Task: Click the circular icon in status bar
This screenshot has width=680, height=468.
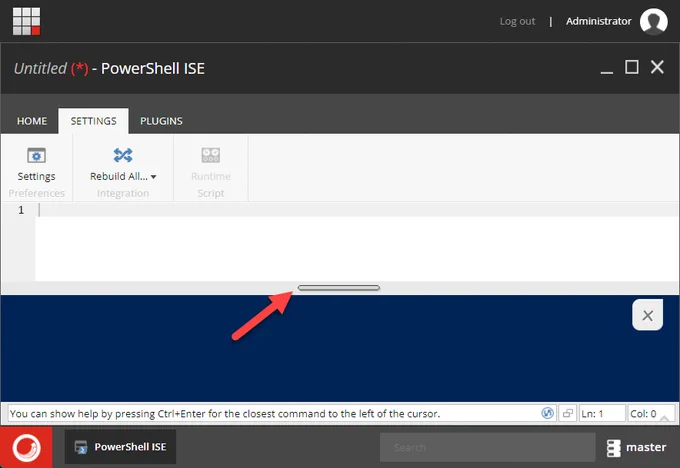Action: [x=548, y=413]
